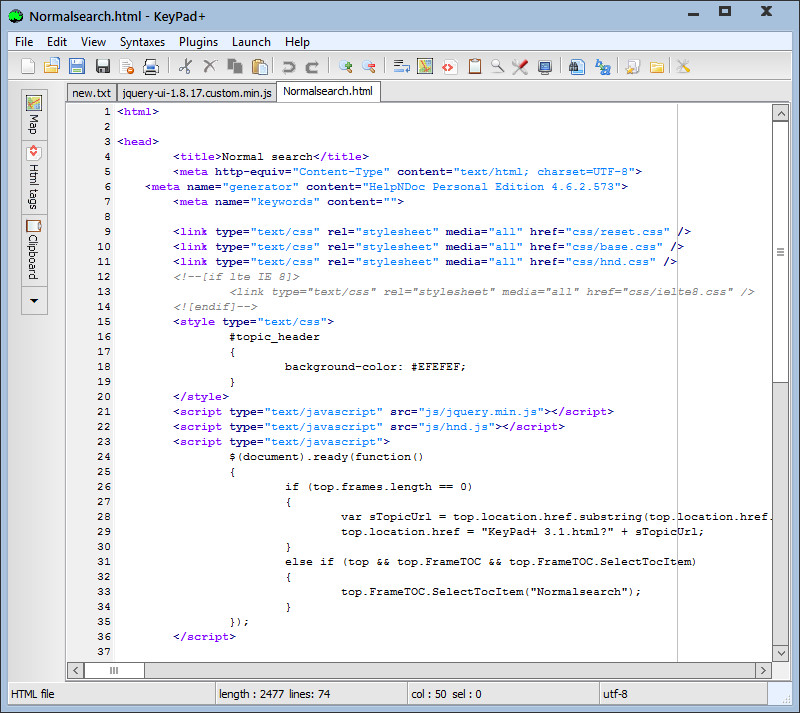The height and width of the screenshot is (713, 800).
Task: Open the Plugins menu
Action: 198,42
